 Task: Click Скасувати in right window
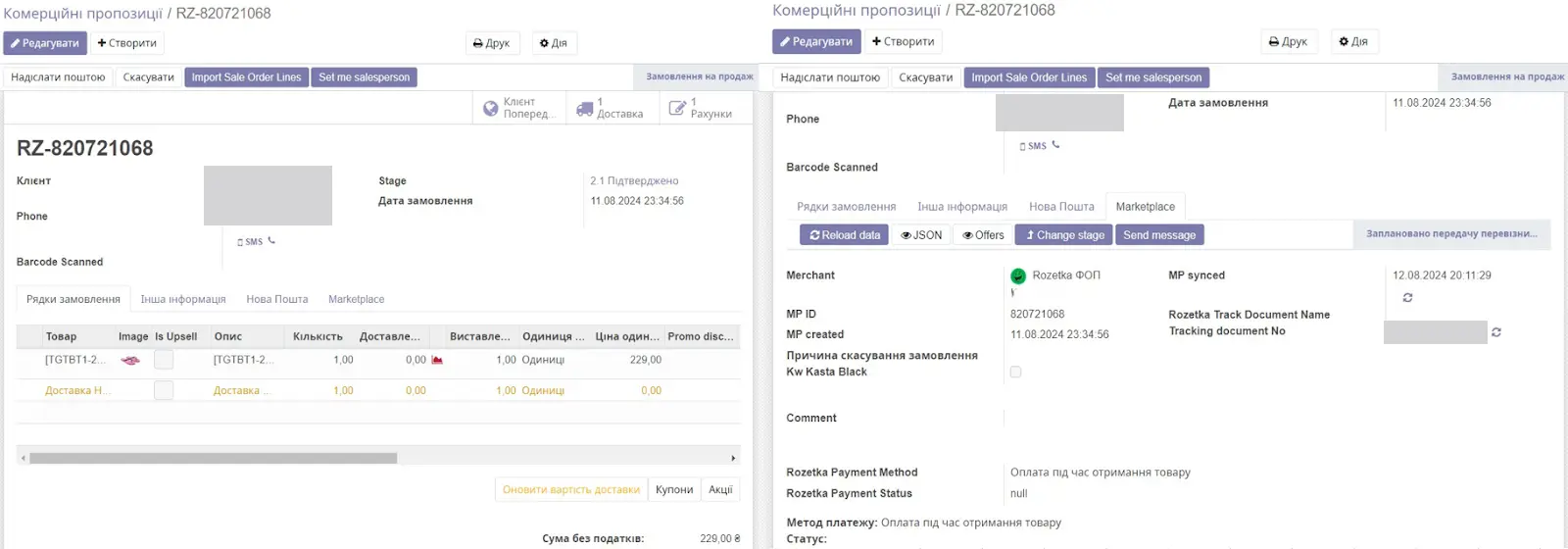click(x=926, y=77)
